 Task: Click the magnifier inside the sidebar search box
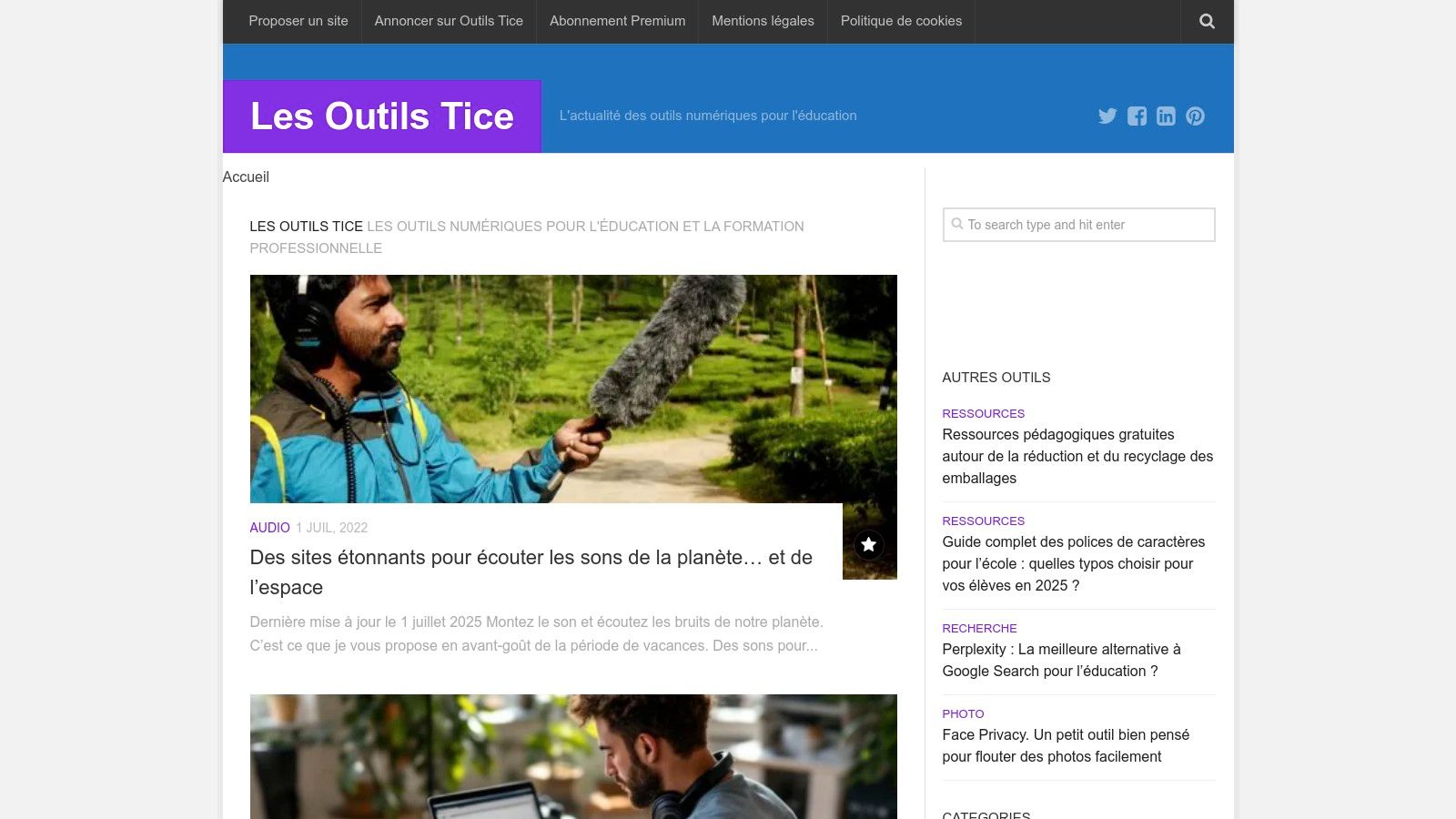956,224
